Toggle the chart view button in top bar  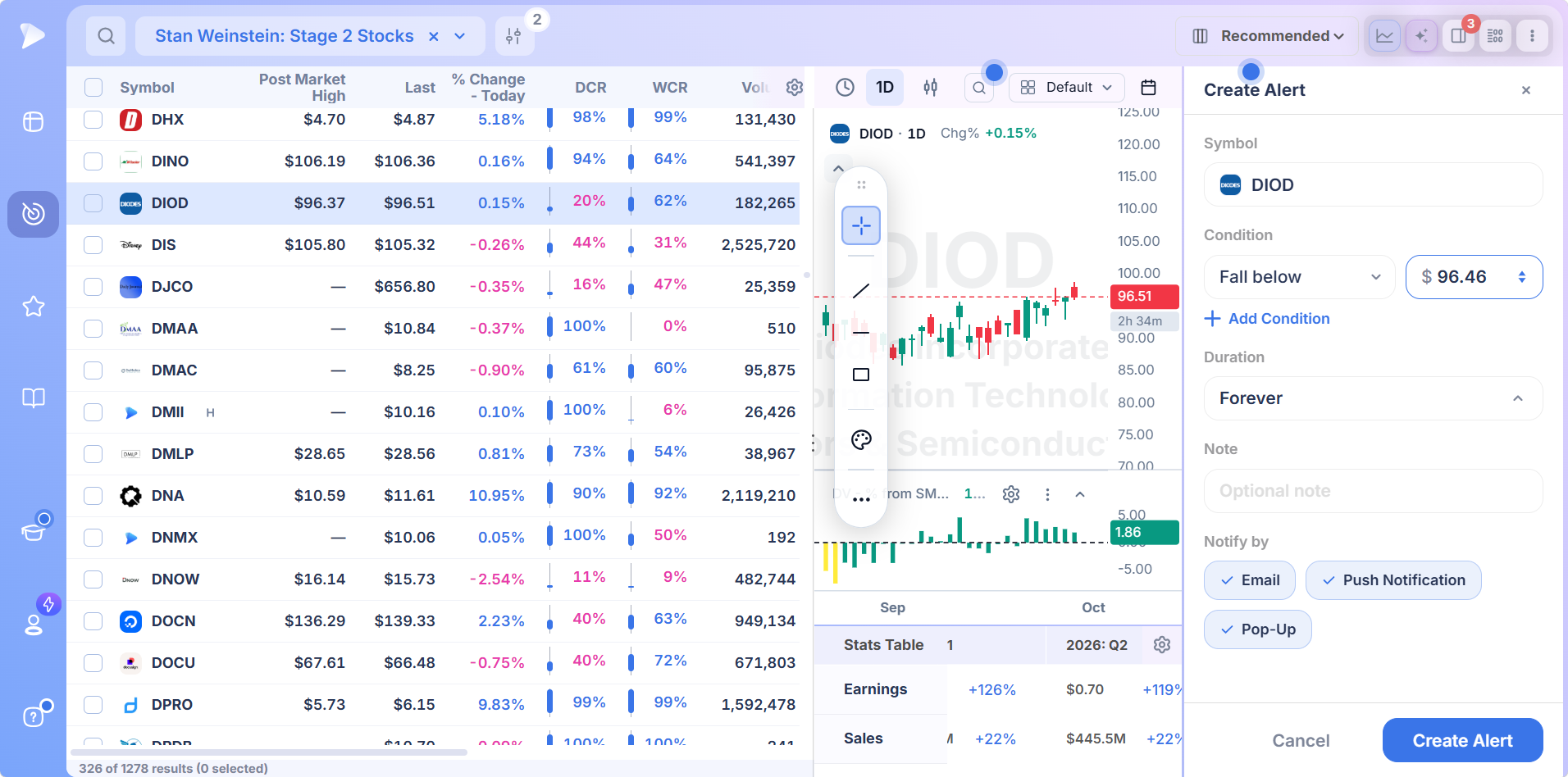tap(1384, 36)
